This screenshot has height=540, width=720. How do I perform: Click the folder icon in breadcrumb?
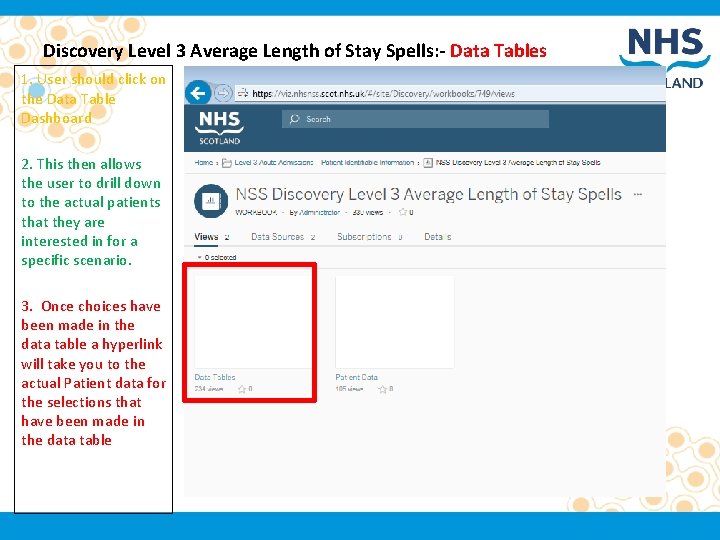point(226,163)
